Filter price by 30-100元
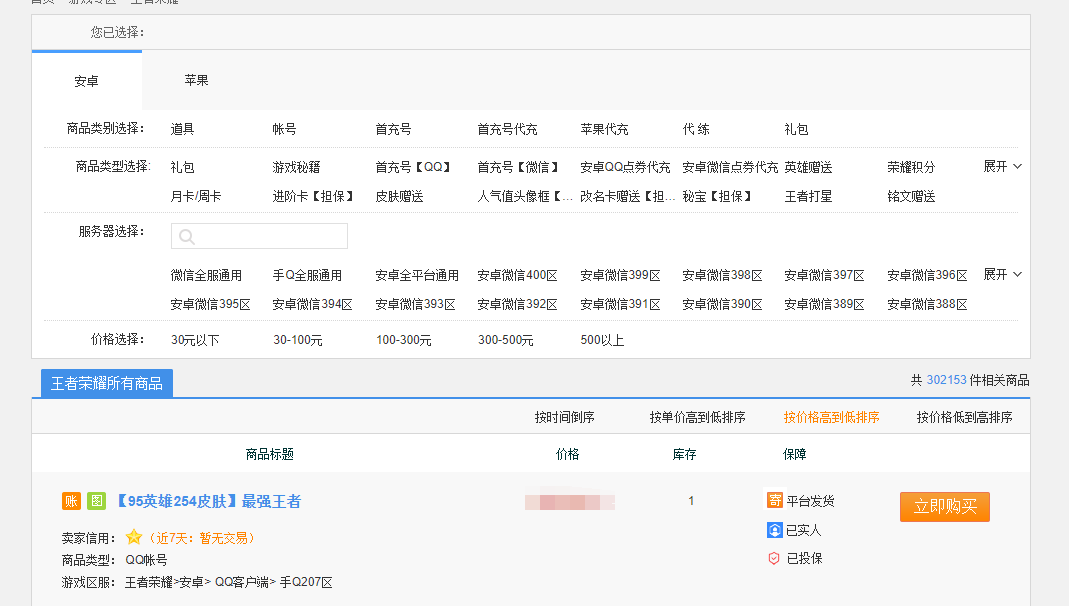The width and height of the screenshot is (1069, 606). 298,339
